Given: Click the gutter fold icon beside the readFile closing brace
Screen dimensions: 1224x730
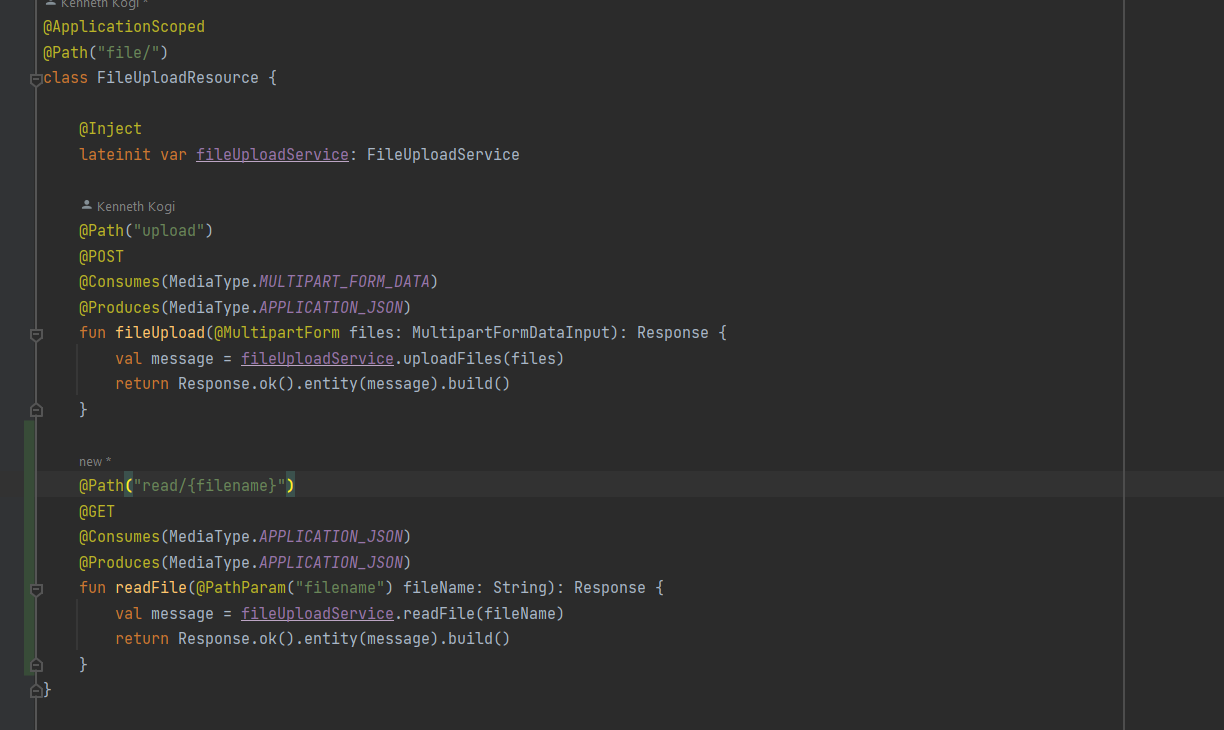Looking at the screenshot, I should 35,663.
